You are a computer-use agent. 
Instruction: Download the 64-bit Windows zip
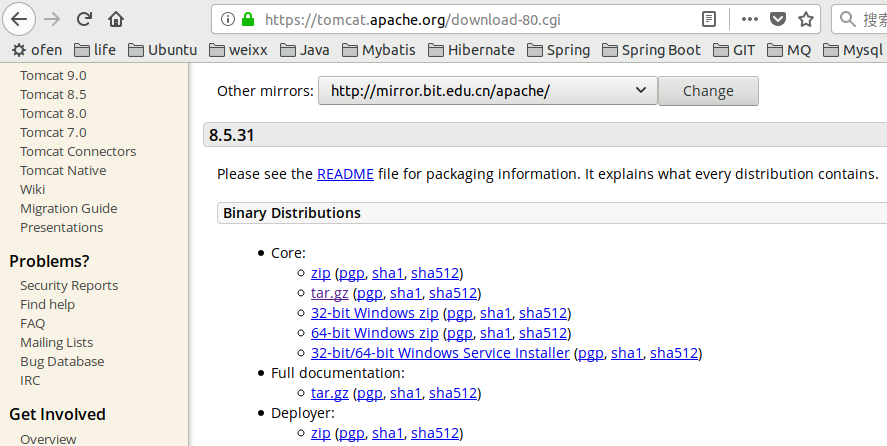(374, 333)
